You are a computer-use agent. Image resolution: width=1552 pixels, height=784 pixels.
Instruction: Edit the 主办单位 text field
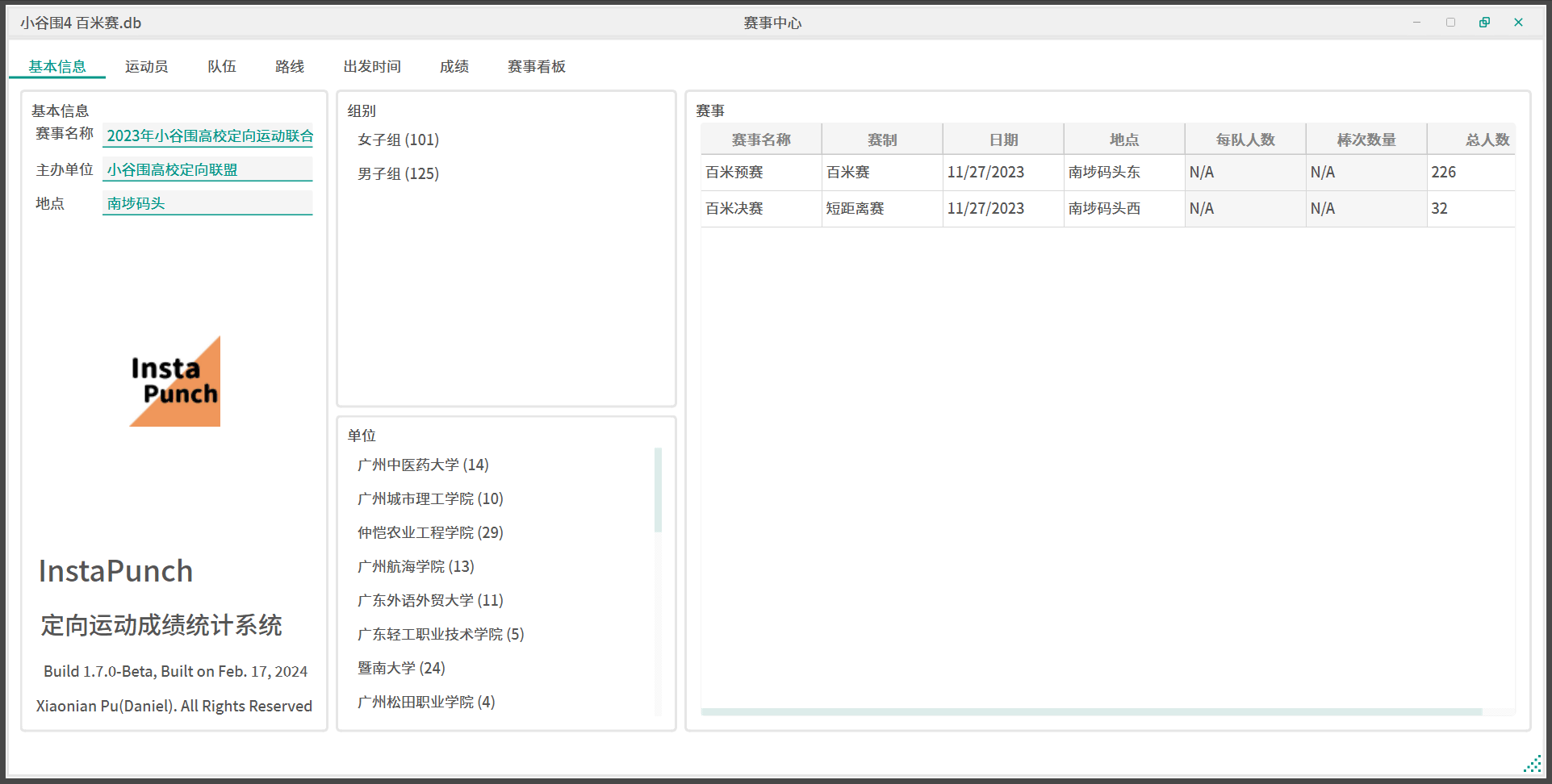point(207,169)
